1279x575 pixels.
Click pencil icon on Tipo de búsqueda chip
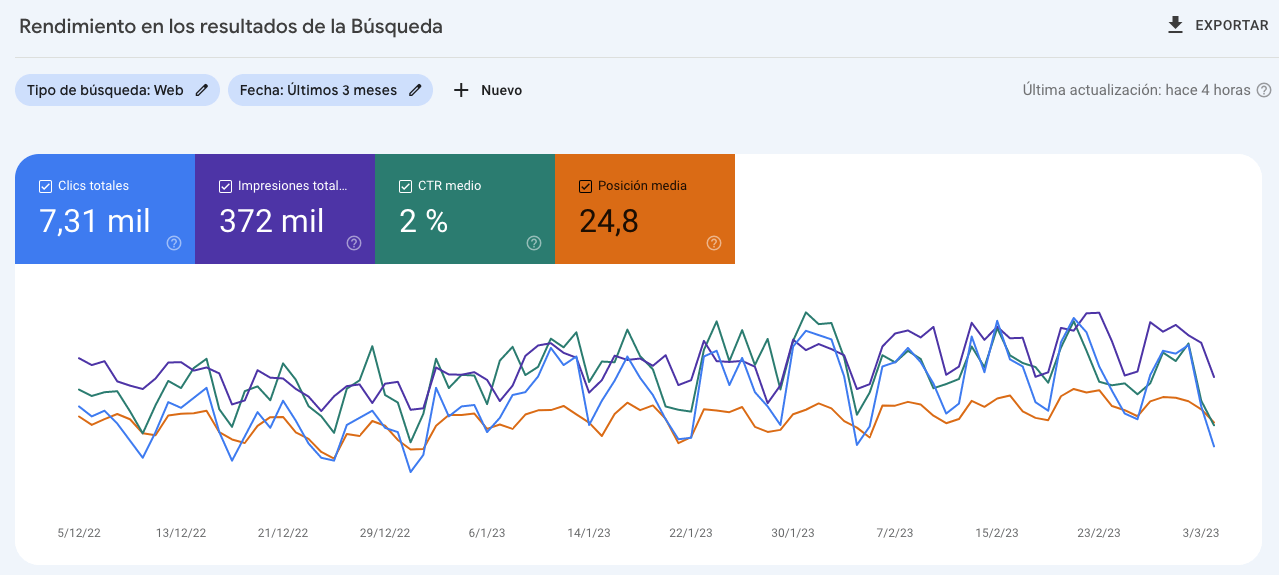202,90
